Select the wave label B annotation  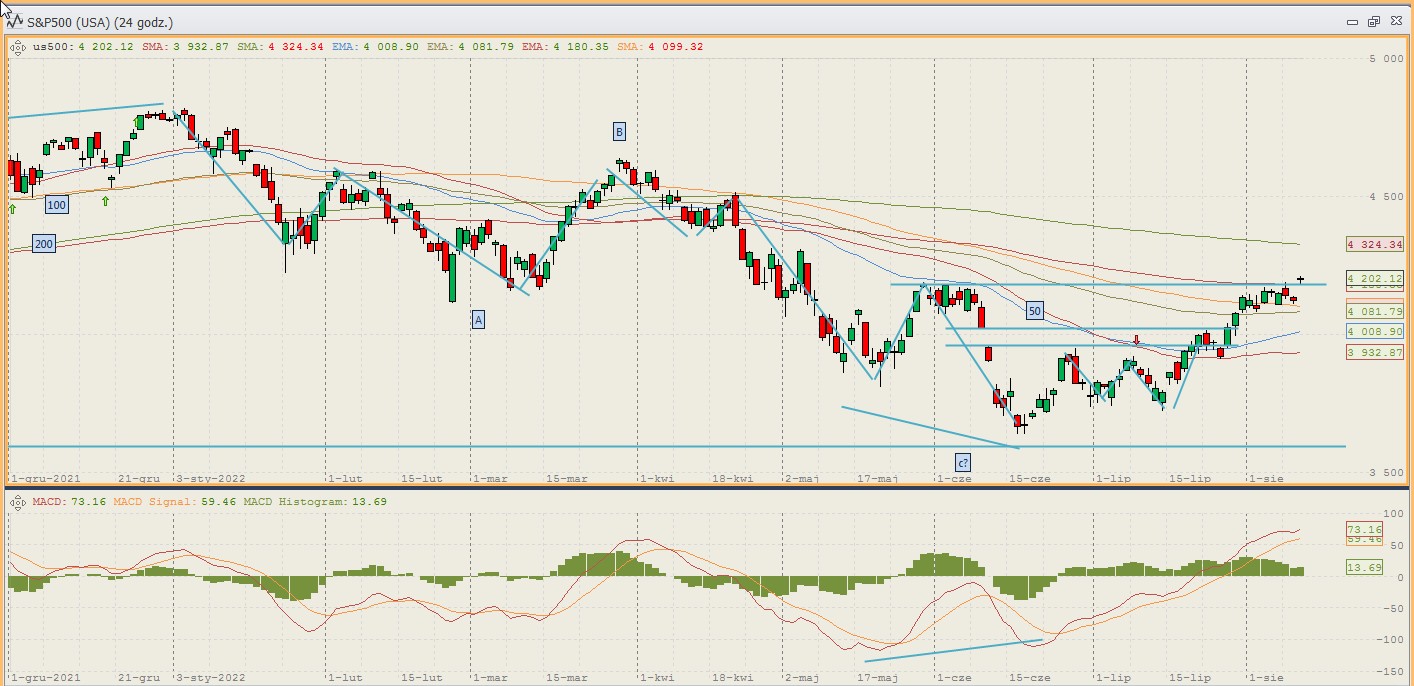click(619, 132)
